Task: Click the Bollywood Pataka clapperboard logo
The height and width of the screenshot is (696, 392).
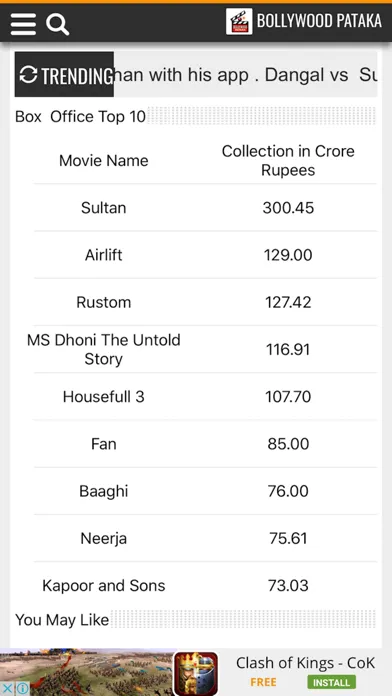Action: pos(239,21)
